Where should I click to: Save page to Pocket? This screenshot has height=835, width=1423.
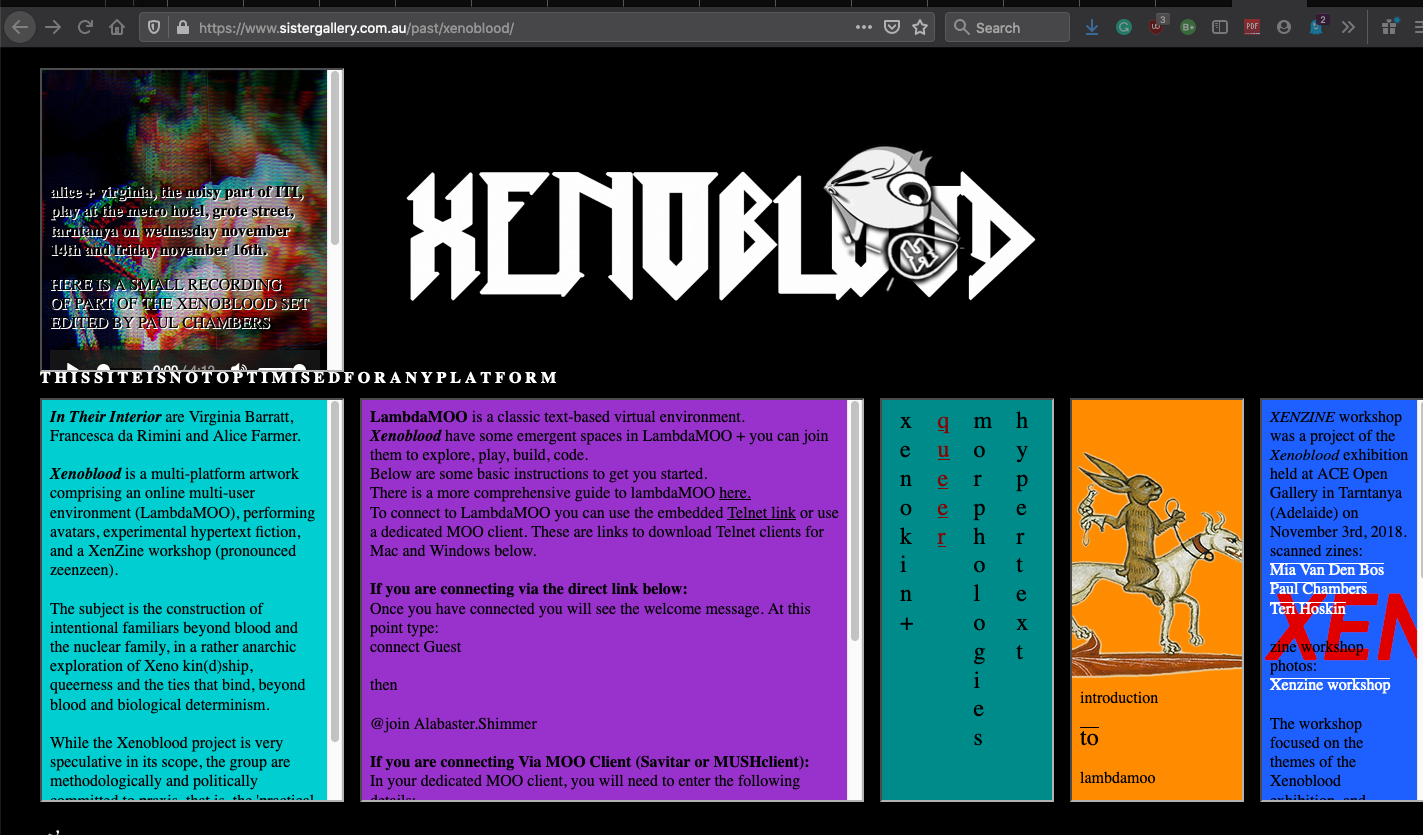pyautogui.click(x=892, y=28)
